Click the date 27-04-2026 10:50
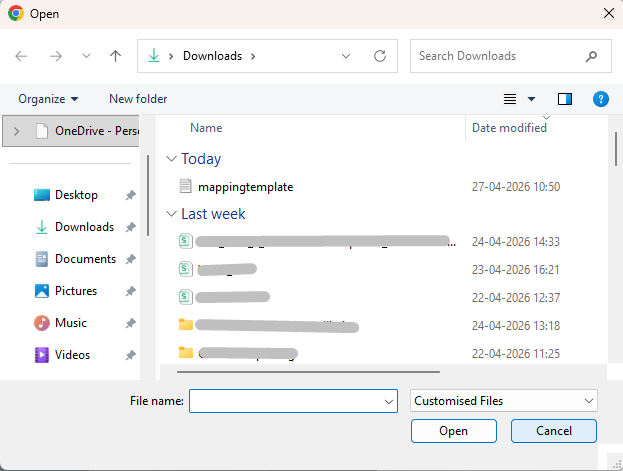The image size is (623, 471). 516,187
